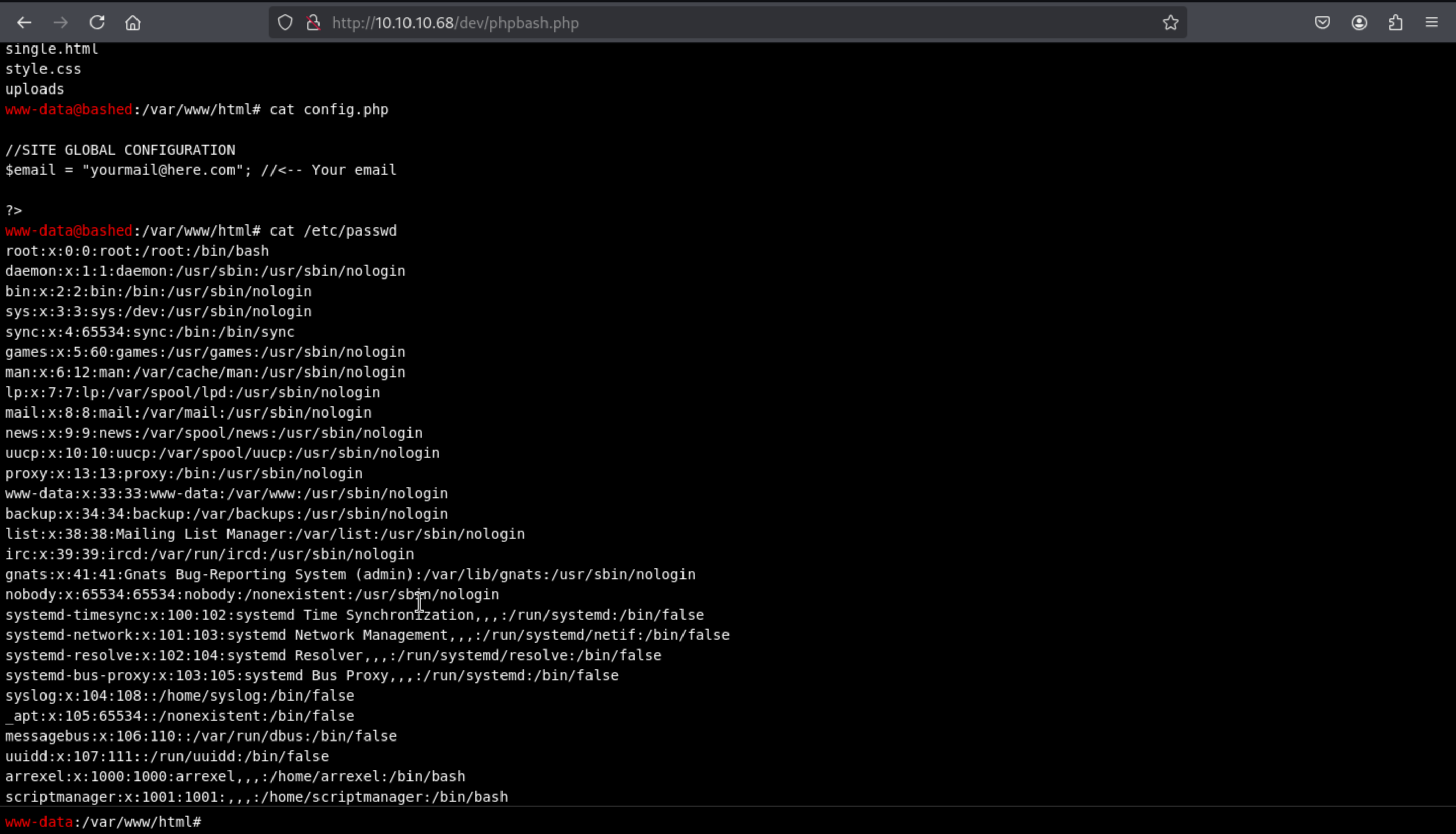Viewport: 1456px width, 834px height.
Task: Click the URL address bar text
Action: point(456,23)
